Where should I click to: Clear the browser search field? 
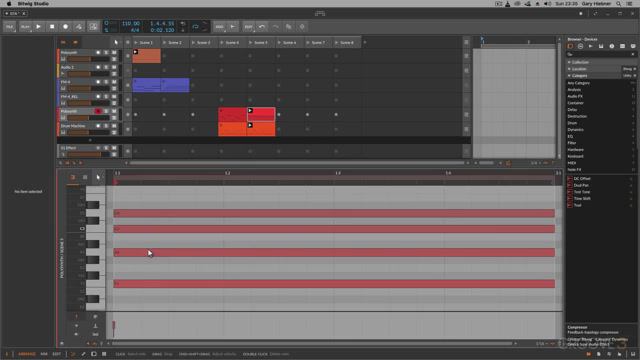point(633,54)
